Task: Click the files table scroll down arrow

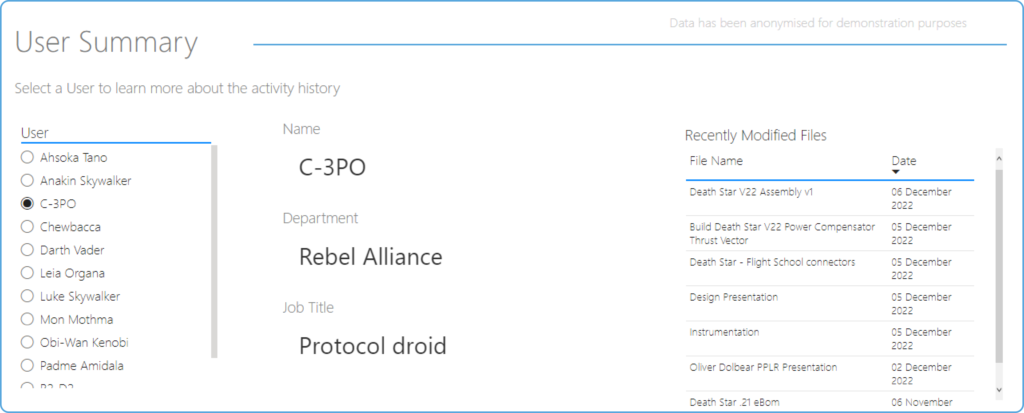Action: pyautogui.click(x=999, y=389)
